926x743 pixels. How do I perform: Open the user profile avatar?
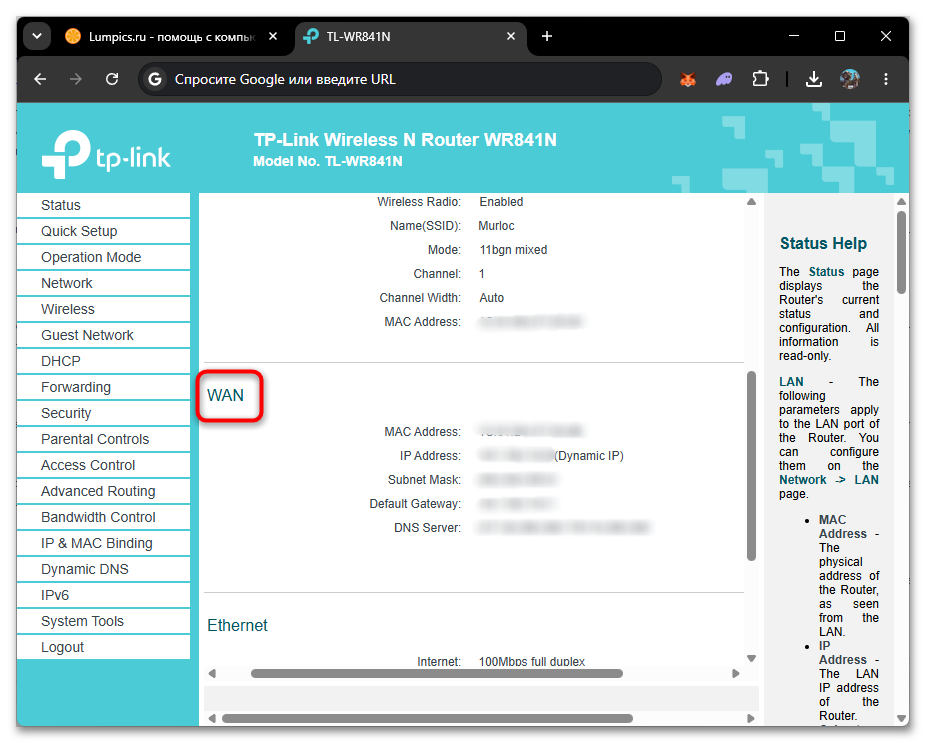pyautogui.click(x=850, y=79)
